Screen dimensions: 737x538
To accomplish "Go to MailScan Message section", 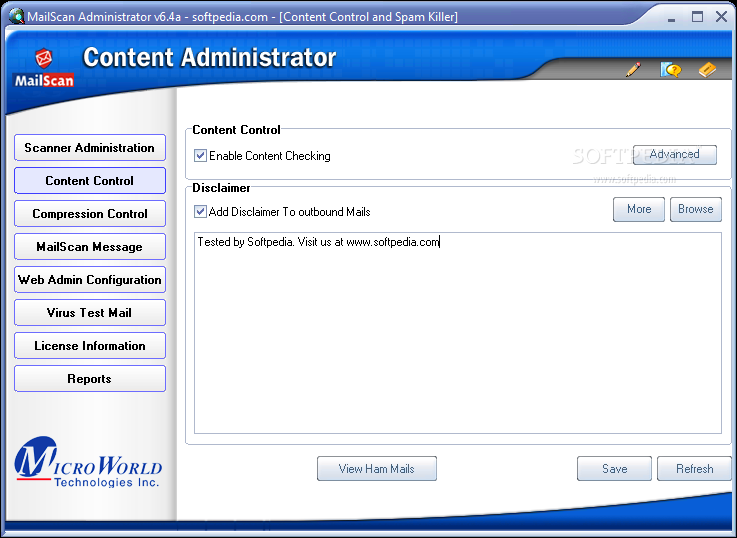I will coord(90,246).
